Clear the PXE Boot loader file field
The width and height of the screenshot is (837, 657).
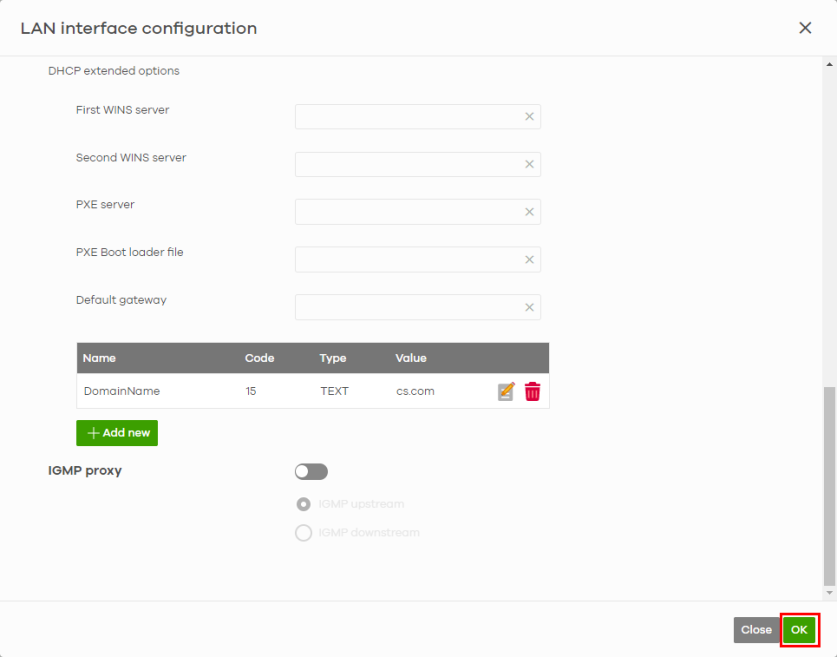coord(529,260)
